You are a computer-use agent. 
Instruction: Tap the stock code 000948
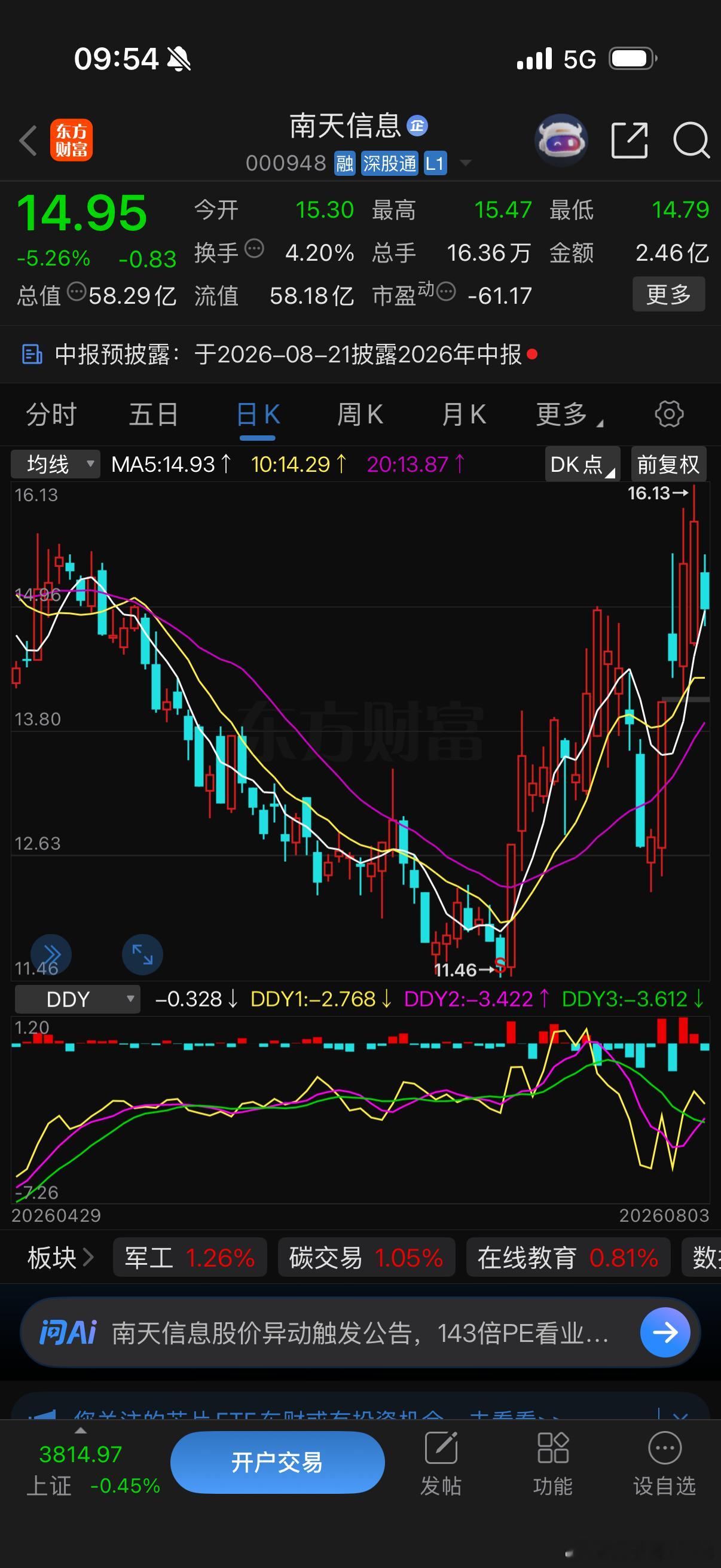pos(286,163)
